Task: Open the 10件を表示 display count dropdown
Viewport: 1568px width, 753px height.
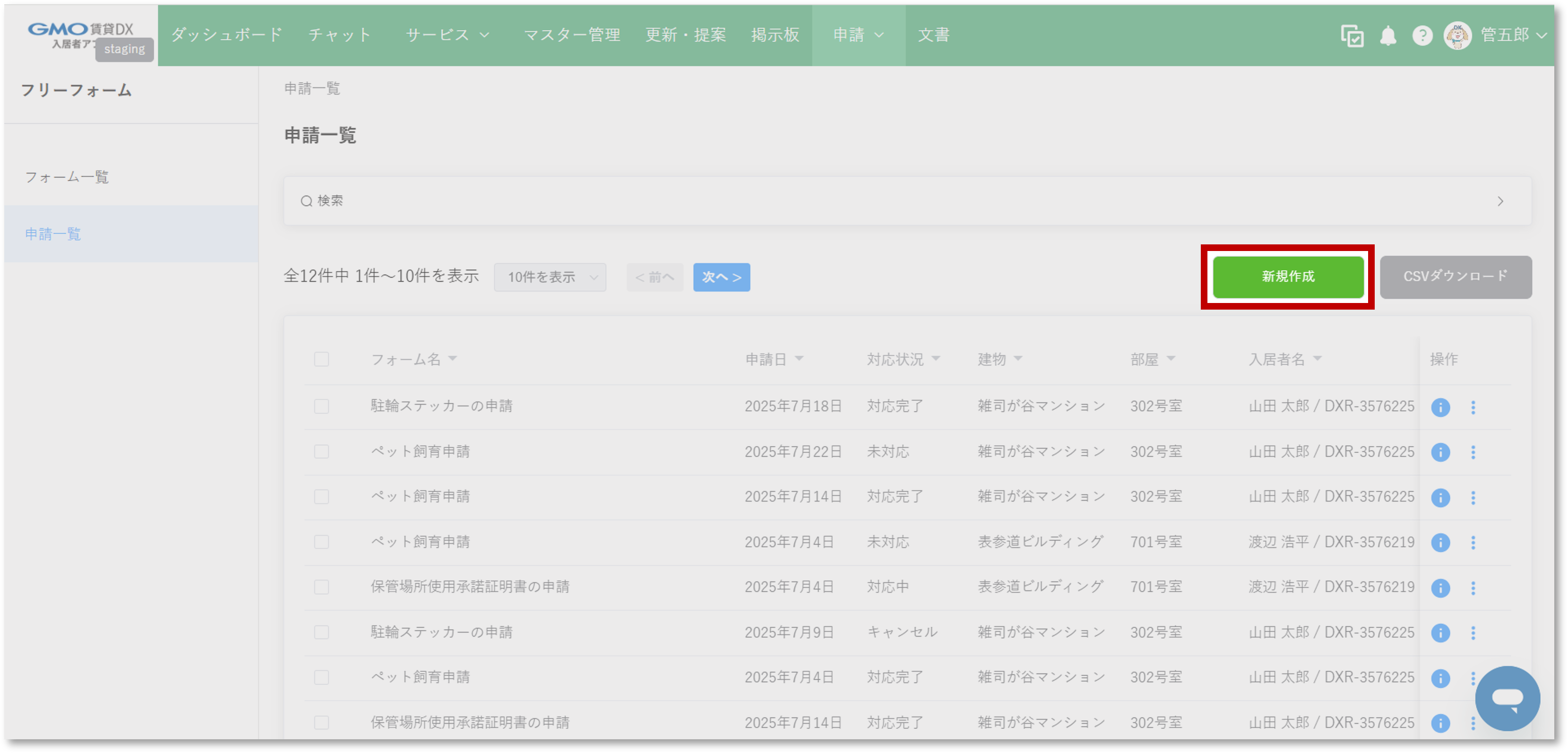Action: coord(550,277)
